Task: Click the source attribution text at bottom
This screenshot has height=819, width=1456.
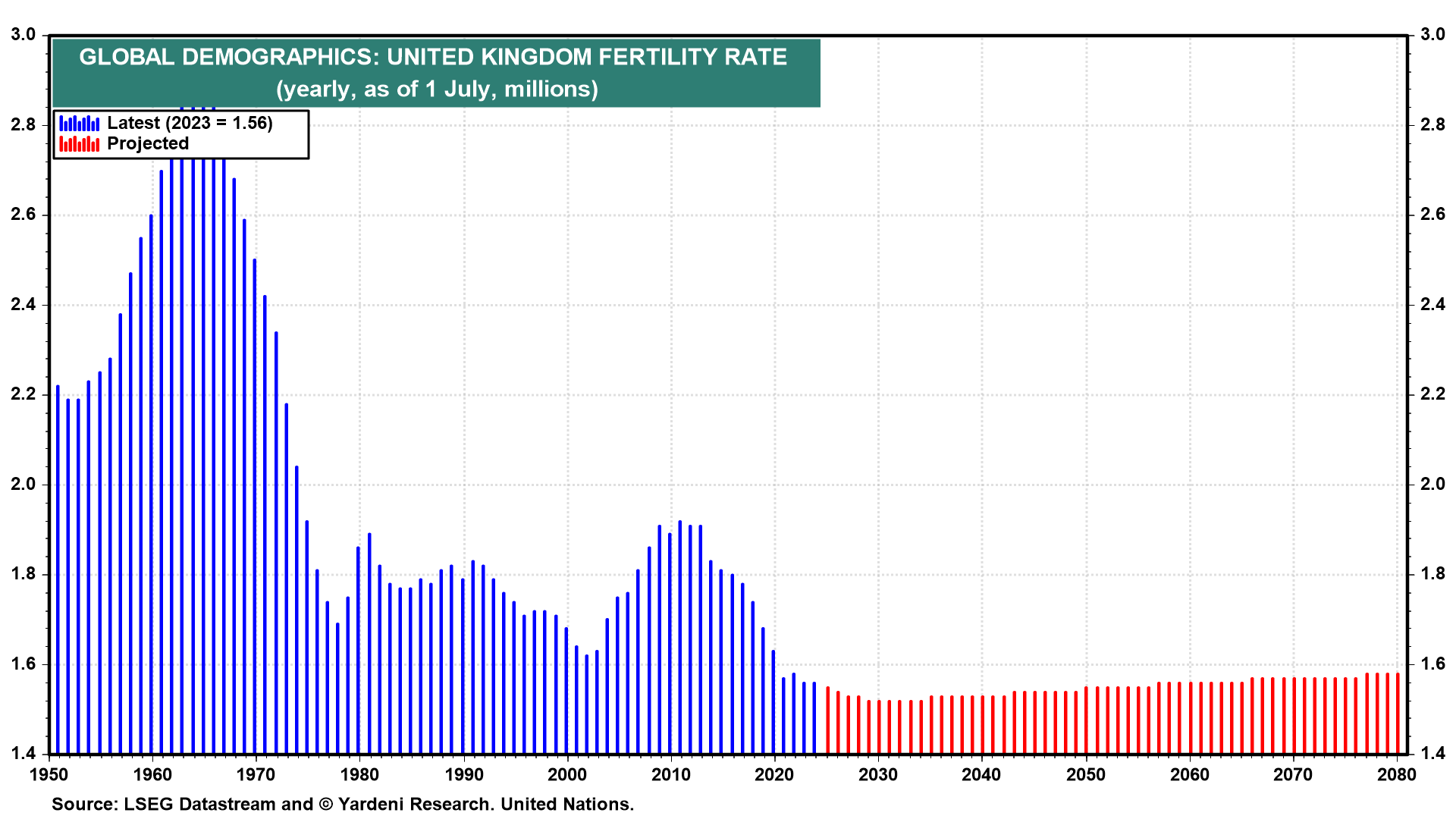Action: 342,805
